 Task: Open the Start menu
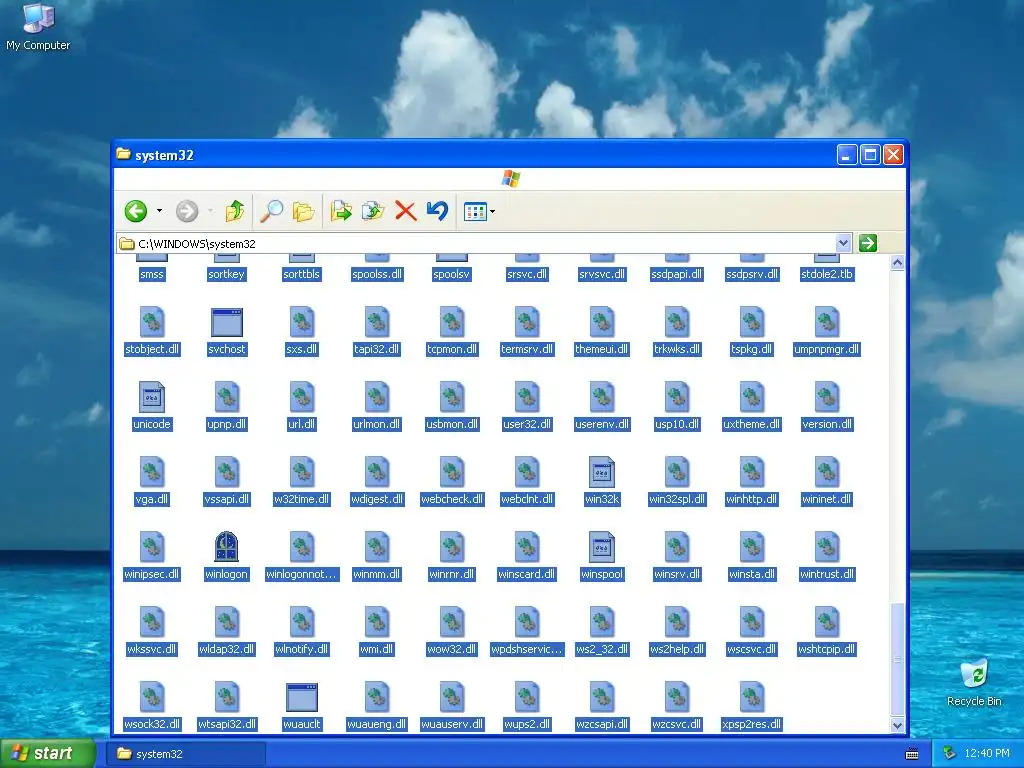click(47, 753)
